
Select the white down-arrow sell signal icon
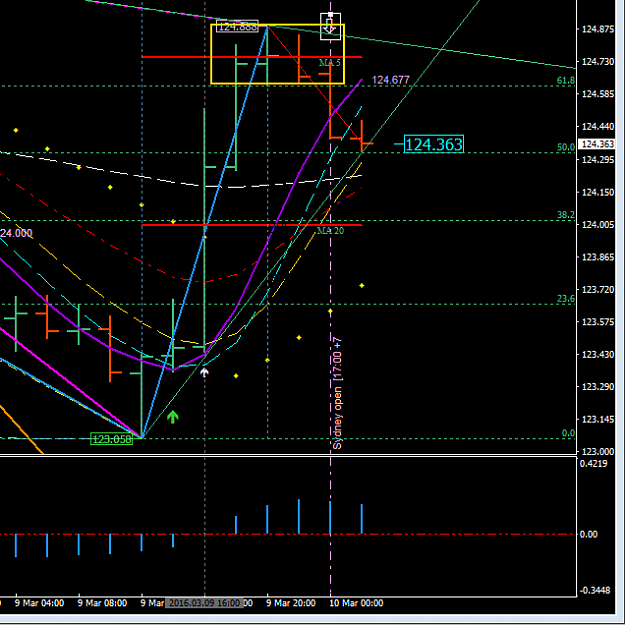point(330,27)
